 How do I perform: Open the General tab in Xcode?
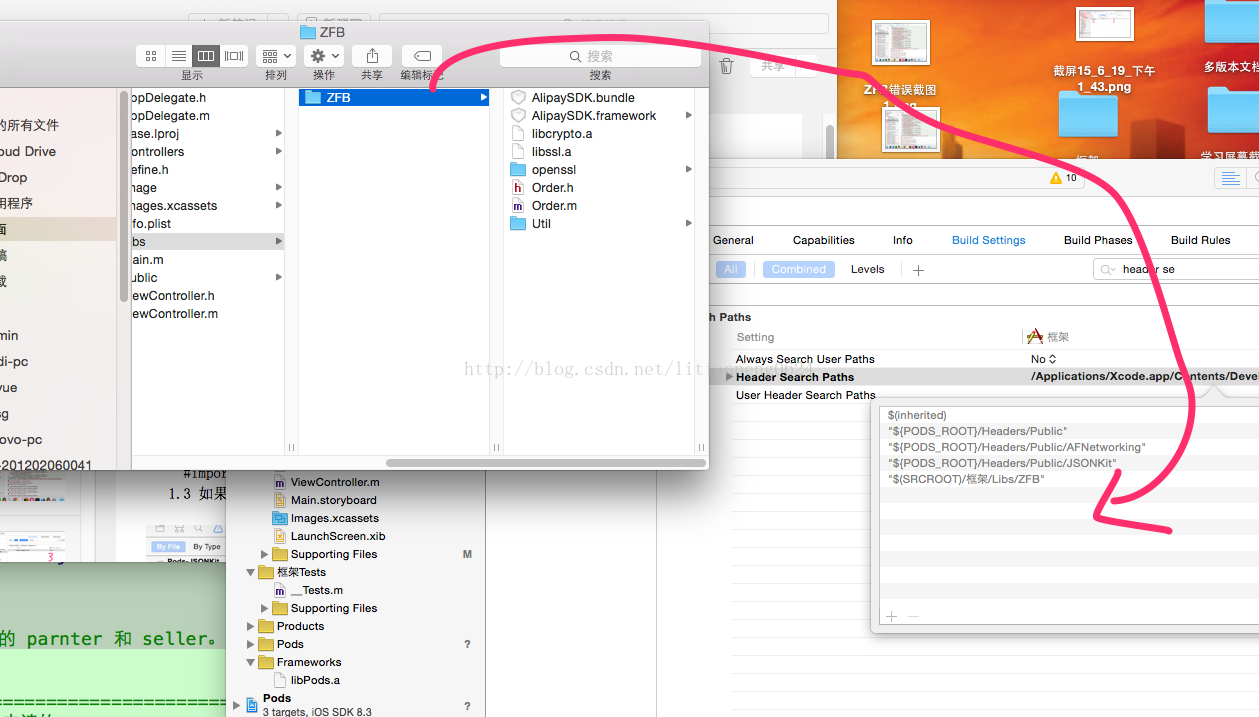(x=733, y=240)
